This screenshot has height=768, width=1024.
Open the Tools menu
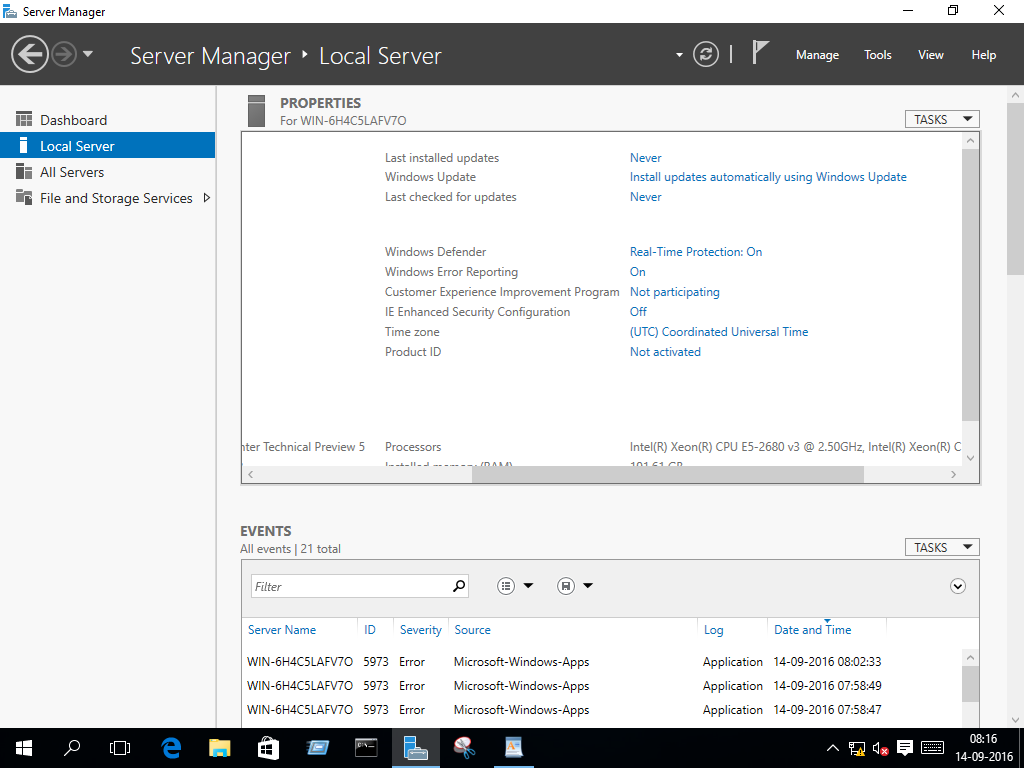click(877, 55)
